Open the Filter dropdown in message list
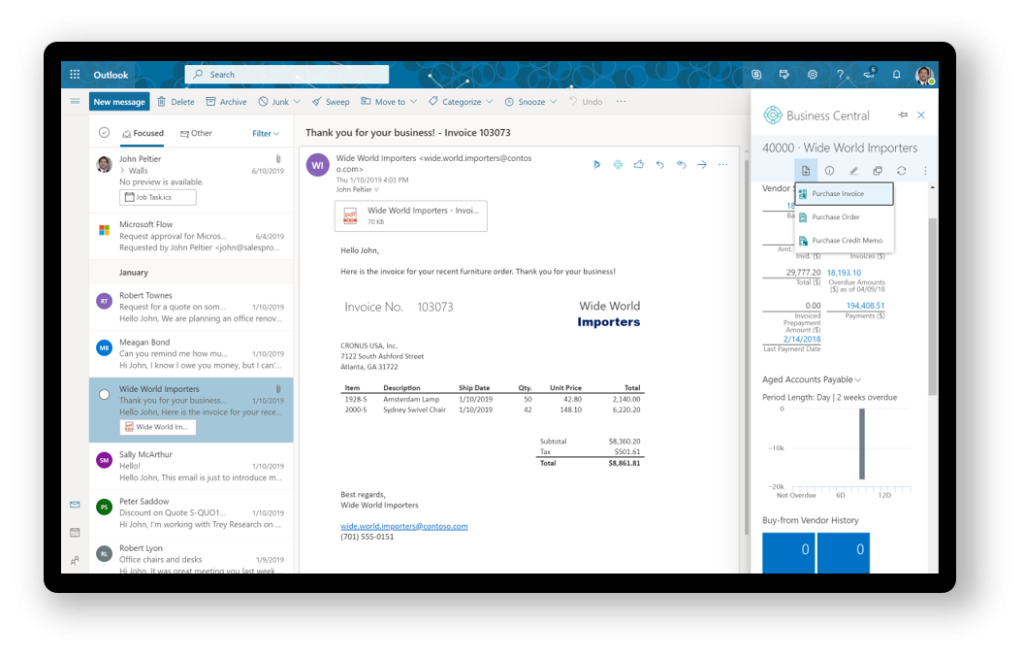 [x=265, y=133]
